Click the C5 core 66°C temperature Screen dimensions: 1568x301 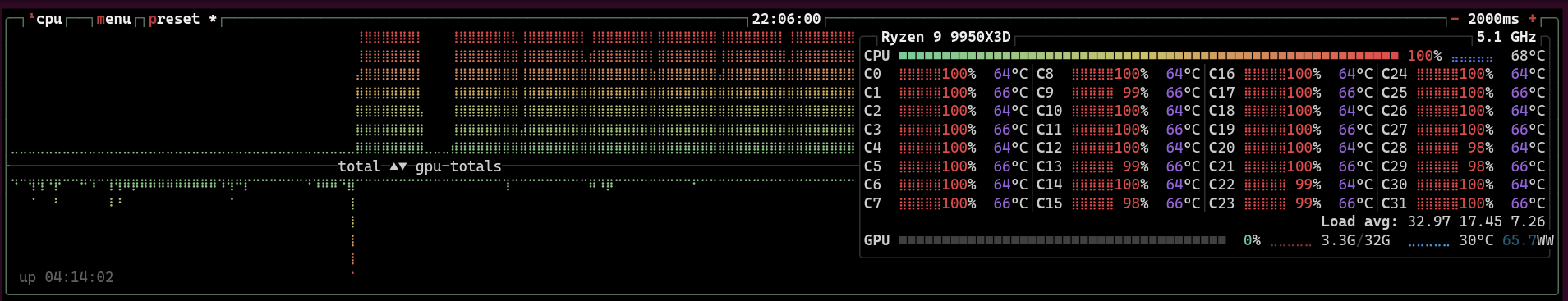(x=1010, y=166)
